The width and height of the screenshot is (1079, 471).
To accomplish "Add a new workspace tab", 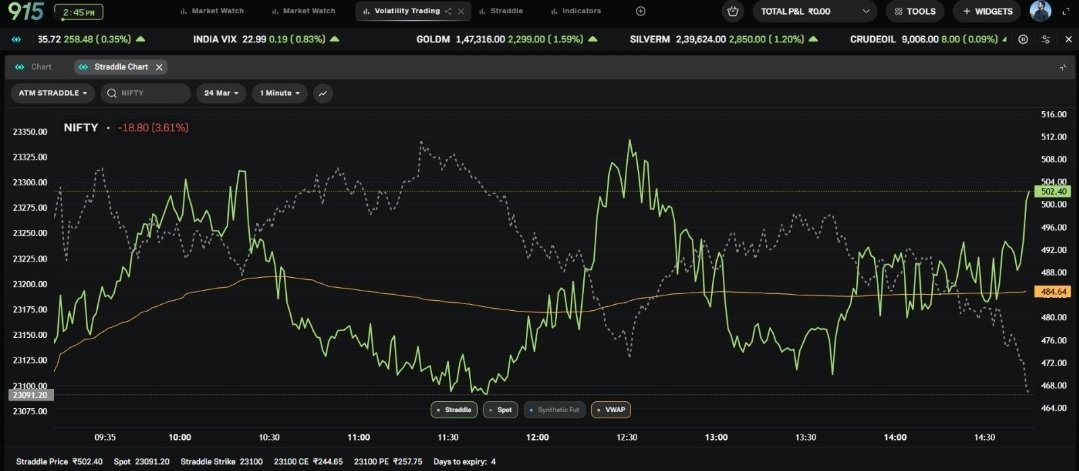I will point(641,11).
